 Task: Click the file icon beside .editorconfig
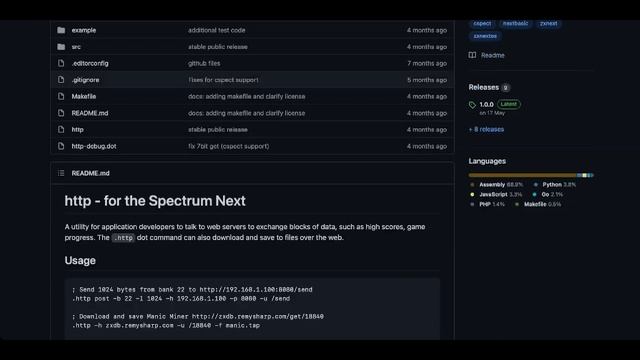click(x=61, y=63)
